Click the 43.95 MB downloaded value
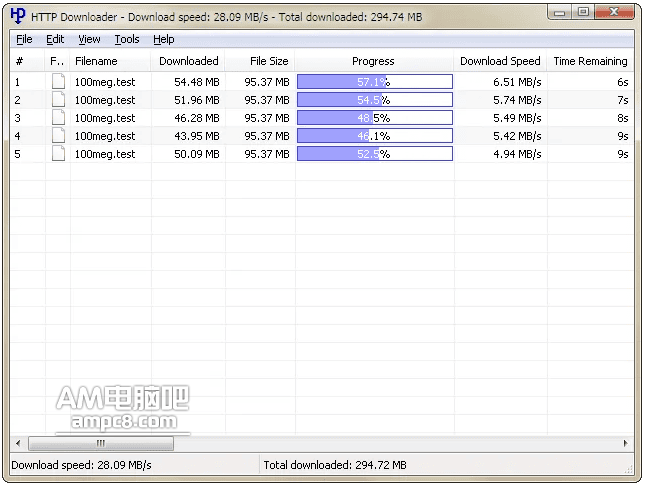This screenshot has width=645, height=486. click(197, 136)
